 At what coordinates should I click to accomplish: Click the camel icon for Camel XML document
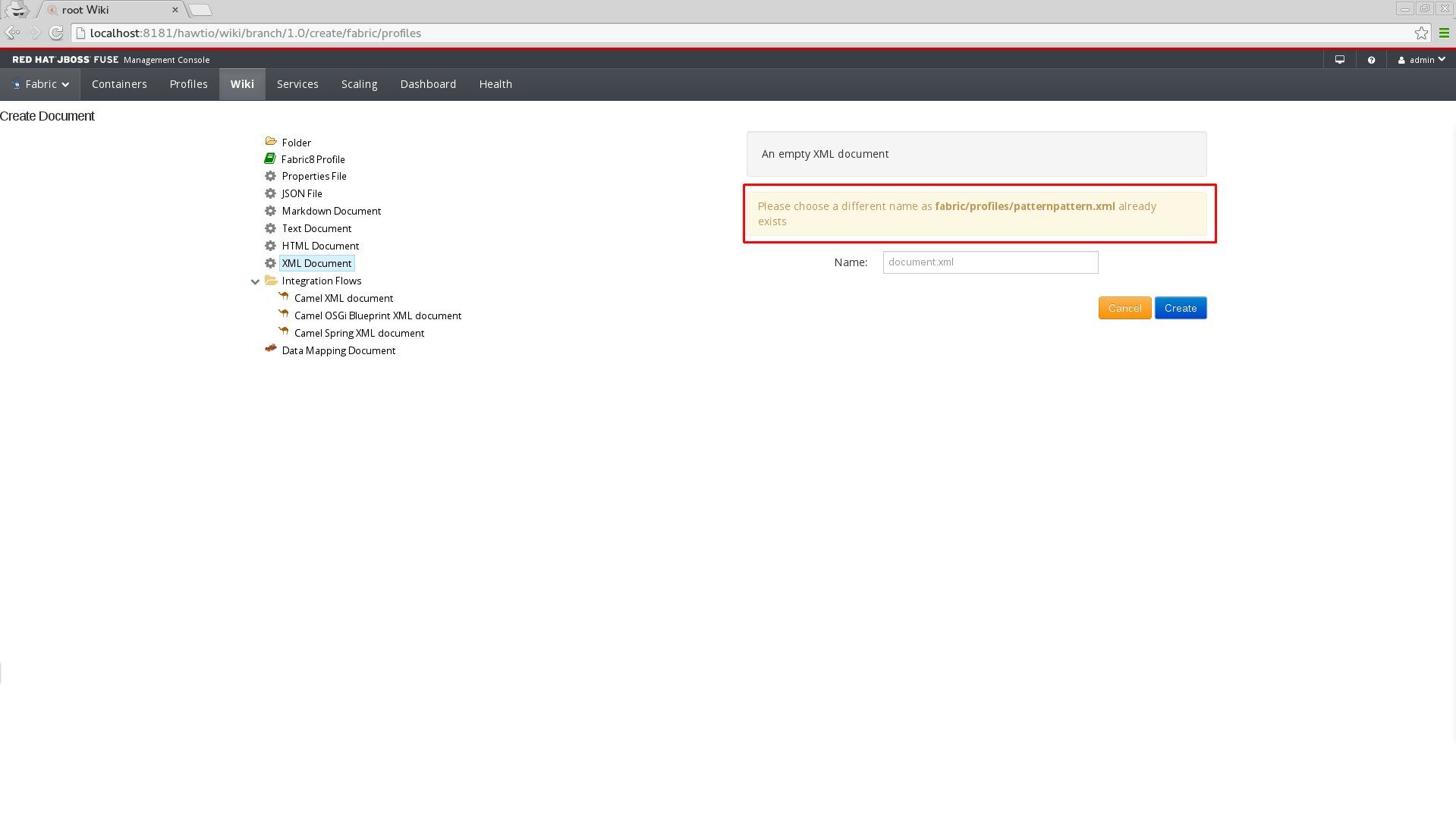283,297
